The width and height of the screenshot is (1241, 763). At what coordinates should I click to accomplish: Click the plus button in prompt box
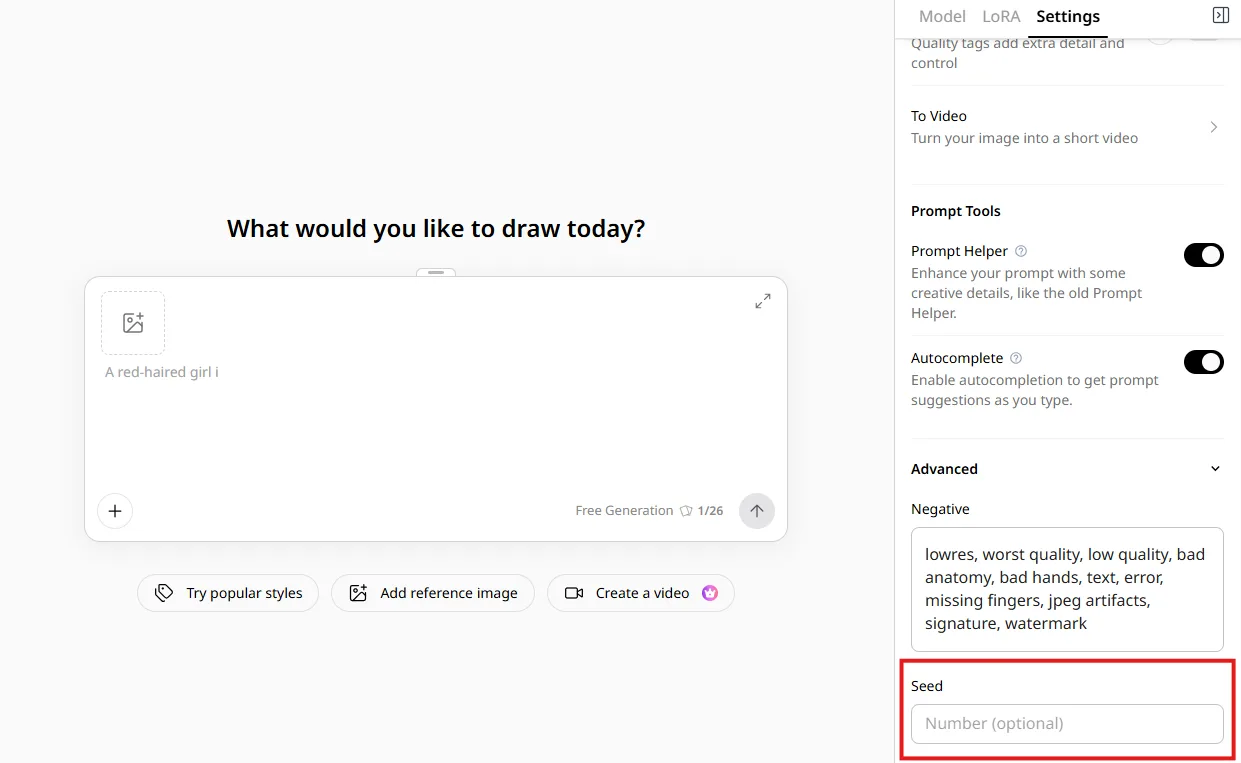(115, 511)
